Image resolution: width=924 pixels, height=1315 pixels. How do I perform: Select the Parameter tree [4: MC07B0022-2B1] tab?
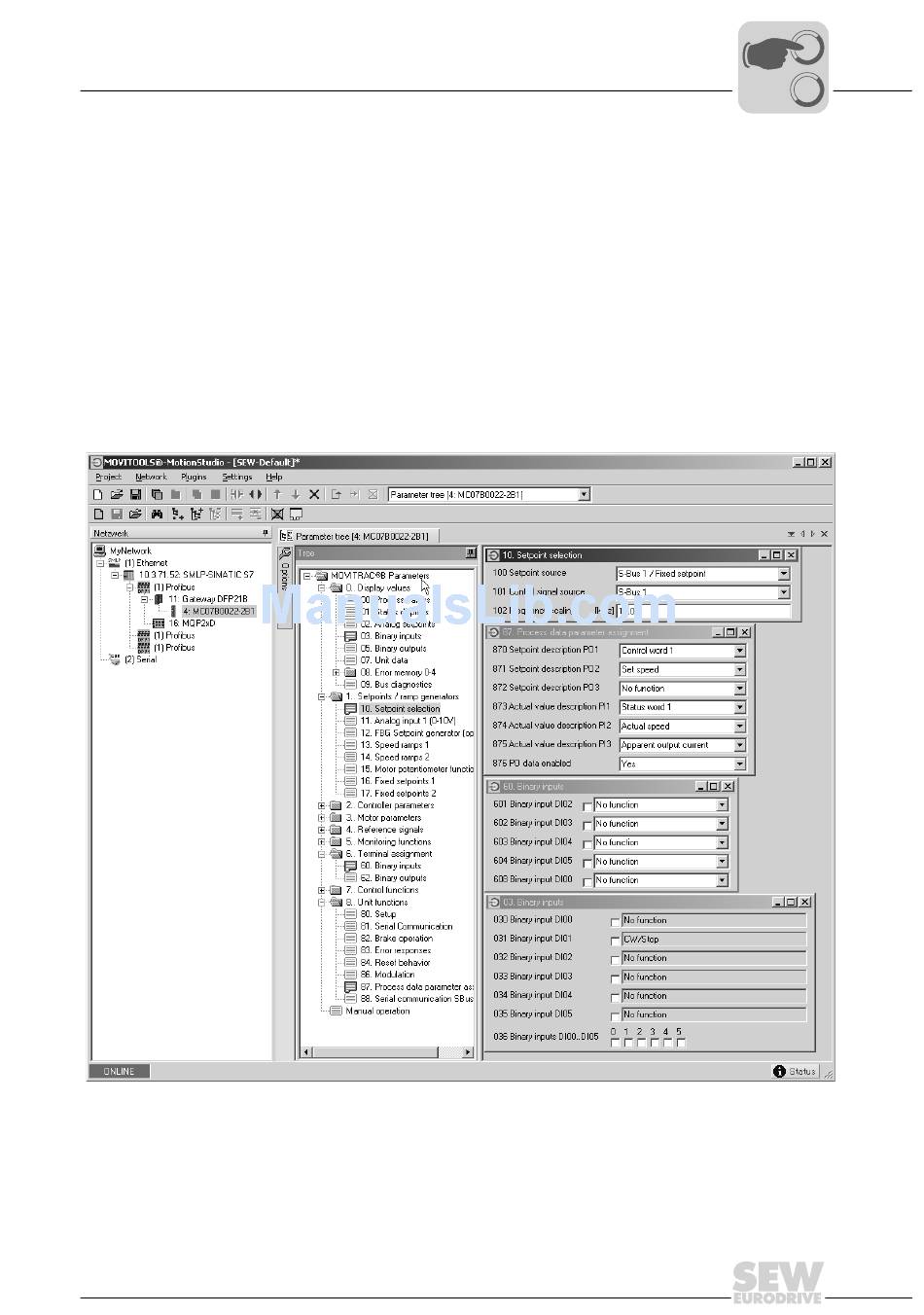tap(358, 535)
